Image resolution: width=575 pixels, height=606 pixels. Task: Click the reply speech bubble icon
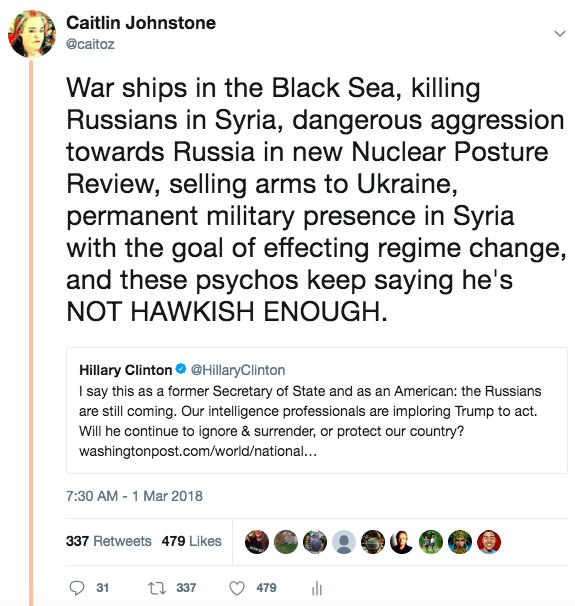pyautogui.click(x=77, y=588)
